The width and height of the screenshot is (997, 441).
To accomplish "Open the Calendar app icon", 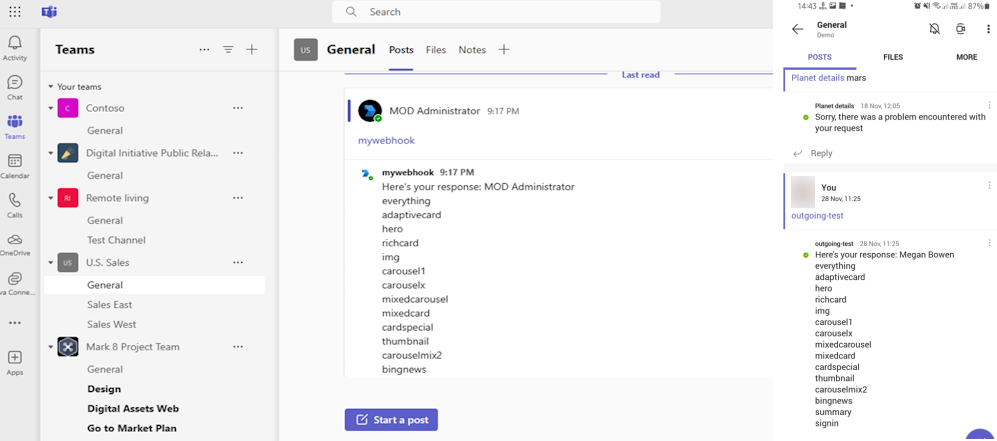I will pos(15,166).
